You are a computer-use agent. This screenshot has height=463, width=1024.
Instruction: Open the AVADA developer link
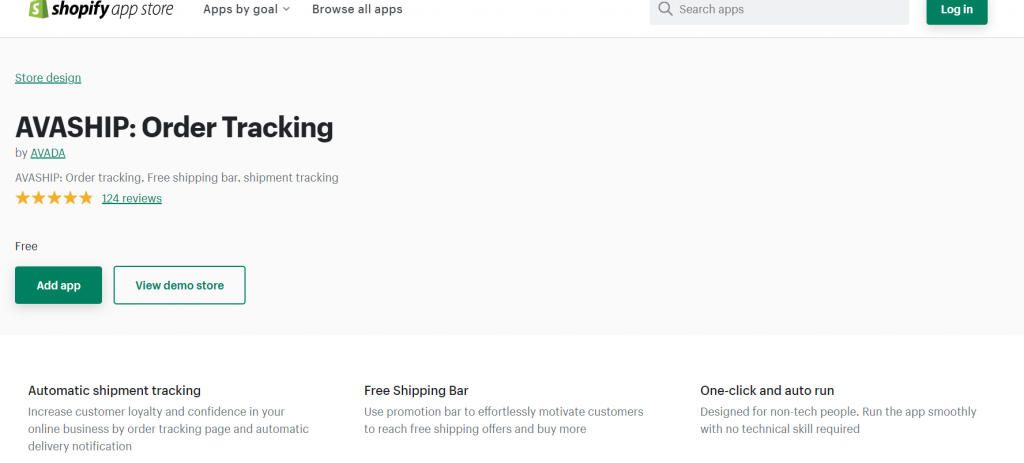click(48, 153)
